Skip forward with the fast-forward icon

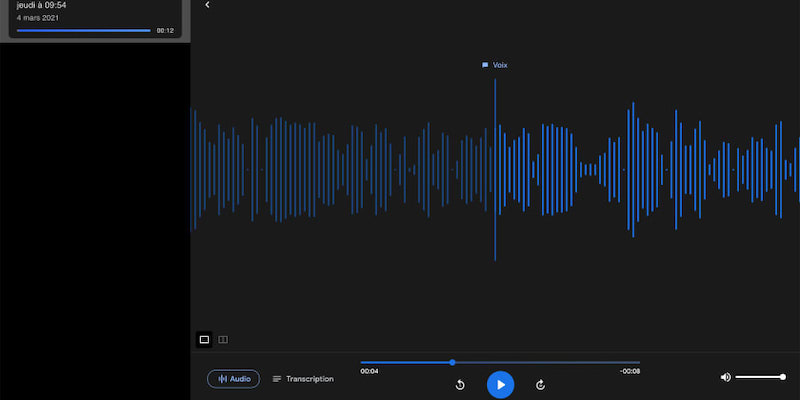tap(540, 385)
